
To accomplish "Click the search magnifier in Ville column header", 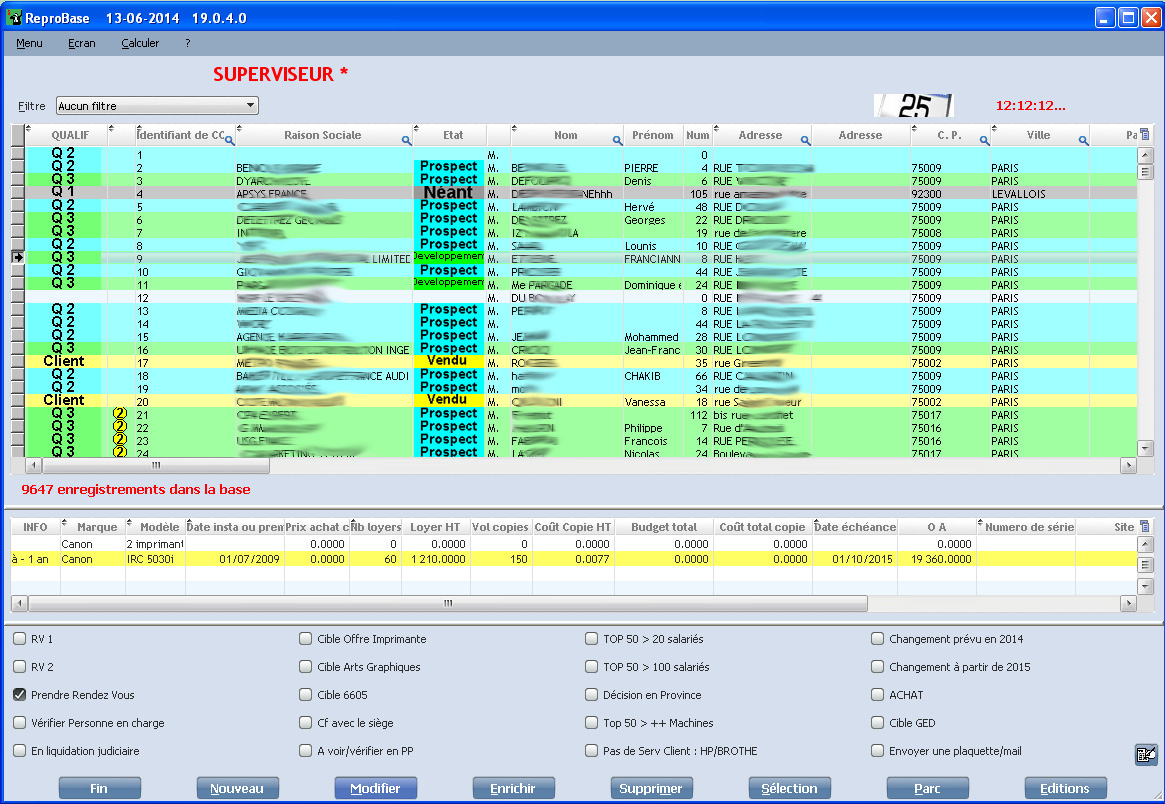I will pyautogui.click(x=1083, y=141).
